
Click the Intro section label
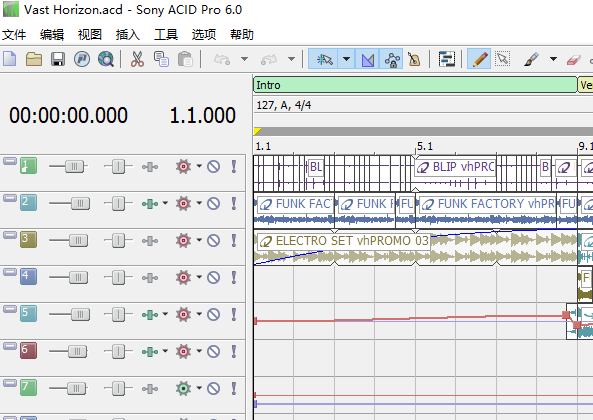click(x=269, y=85)
